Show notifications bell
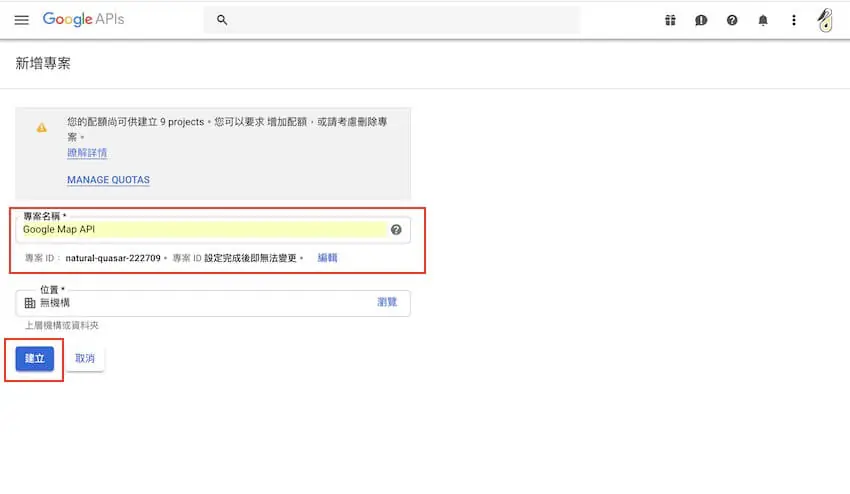The width and height of the screenshot is (850, 494). coord(763,20)
